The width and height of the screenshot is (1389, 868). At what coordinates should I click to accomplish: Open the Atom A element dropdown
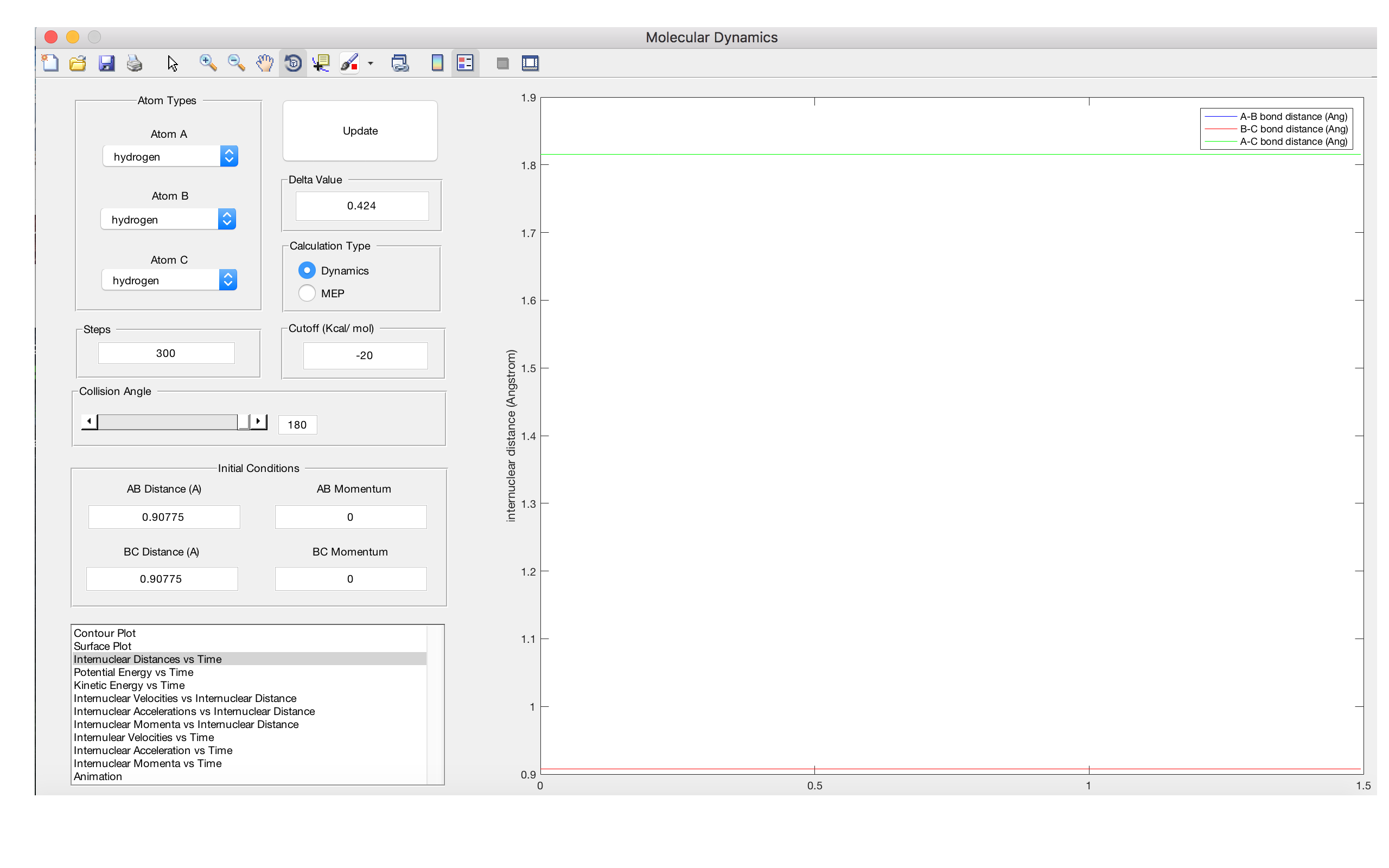click(170, 156)
